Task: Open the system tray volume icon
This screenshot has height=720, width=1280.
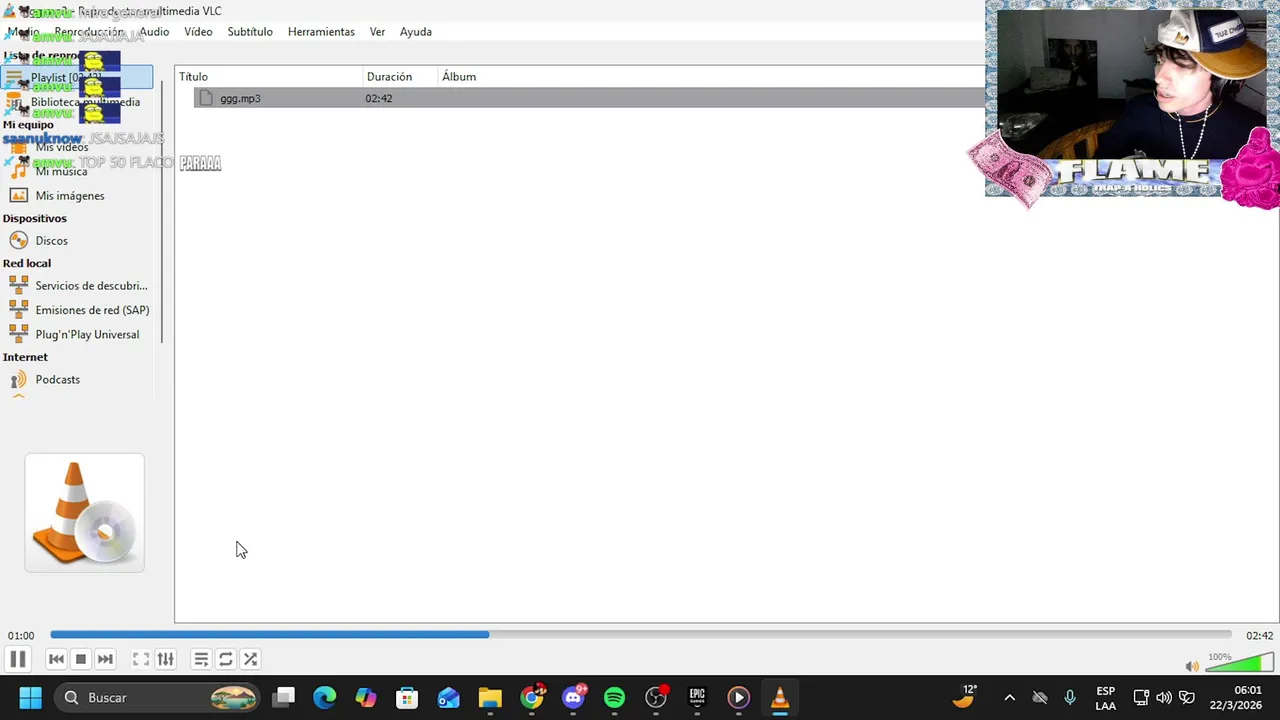Action: tap(1163, 698)
